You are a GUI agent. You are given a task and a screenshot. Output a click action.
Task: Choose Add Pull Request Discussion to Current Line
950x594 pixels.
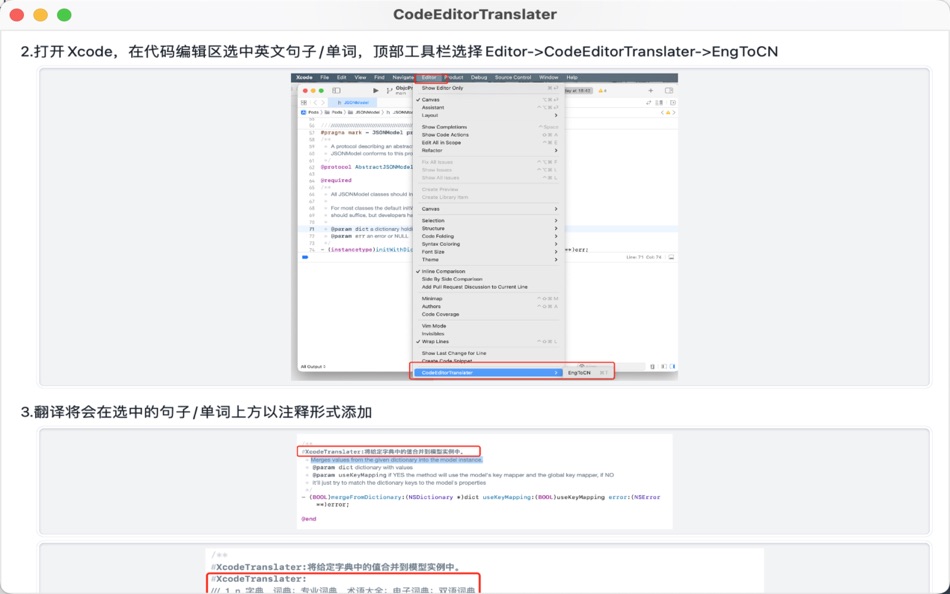click(x=488, y=287)
